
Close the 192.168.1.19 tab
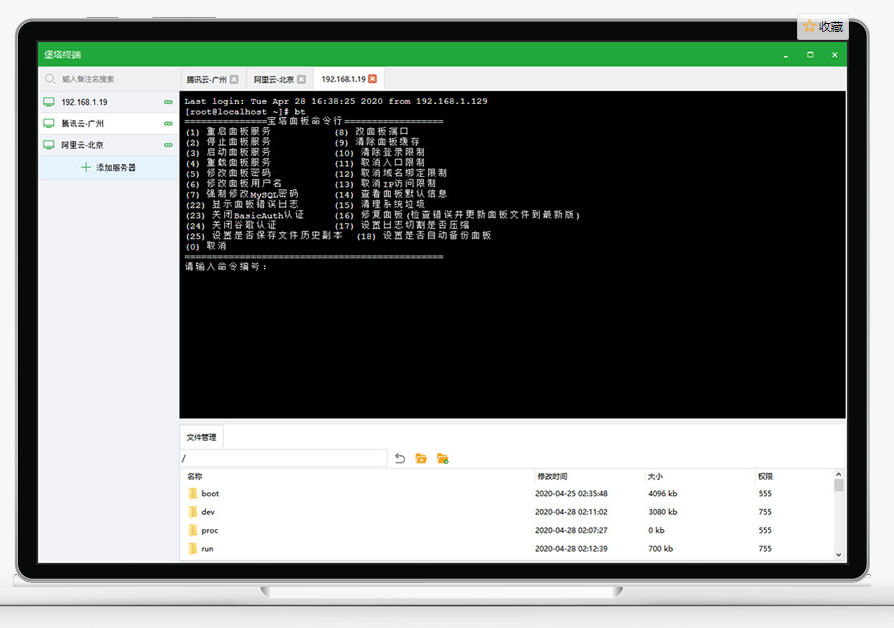point(372,79)
